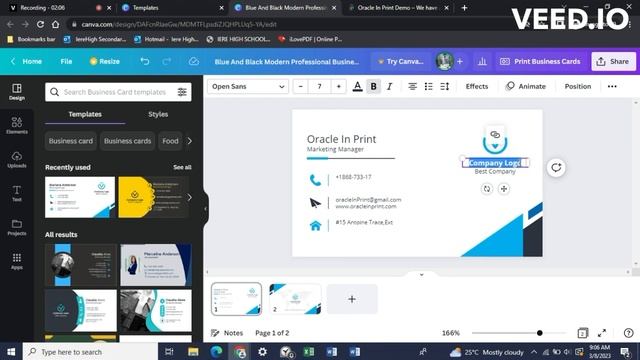Click the Share button
640x360 pixels.
click(x=613, y=62)
